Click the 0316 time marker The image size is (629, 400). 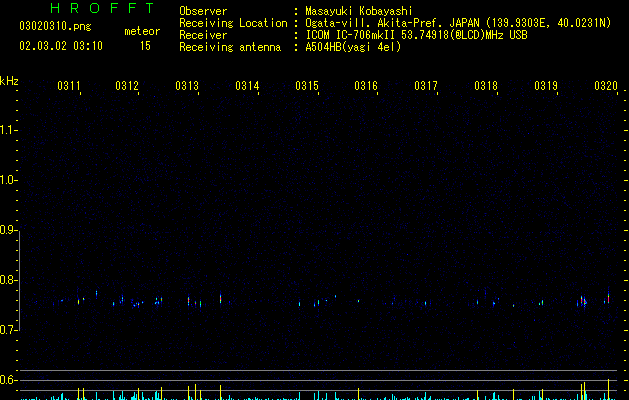click(366, 86)
